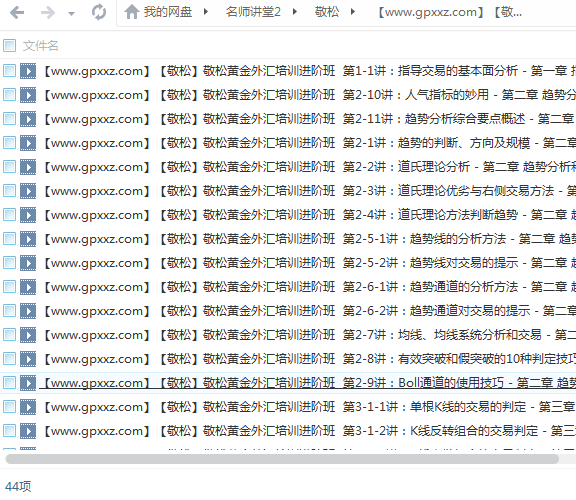
Task: Click current folder 【www.gpxxz.com】 breadcrumb
Action: pos(449,12)
